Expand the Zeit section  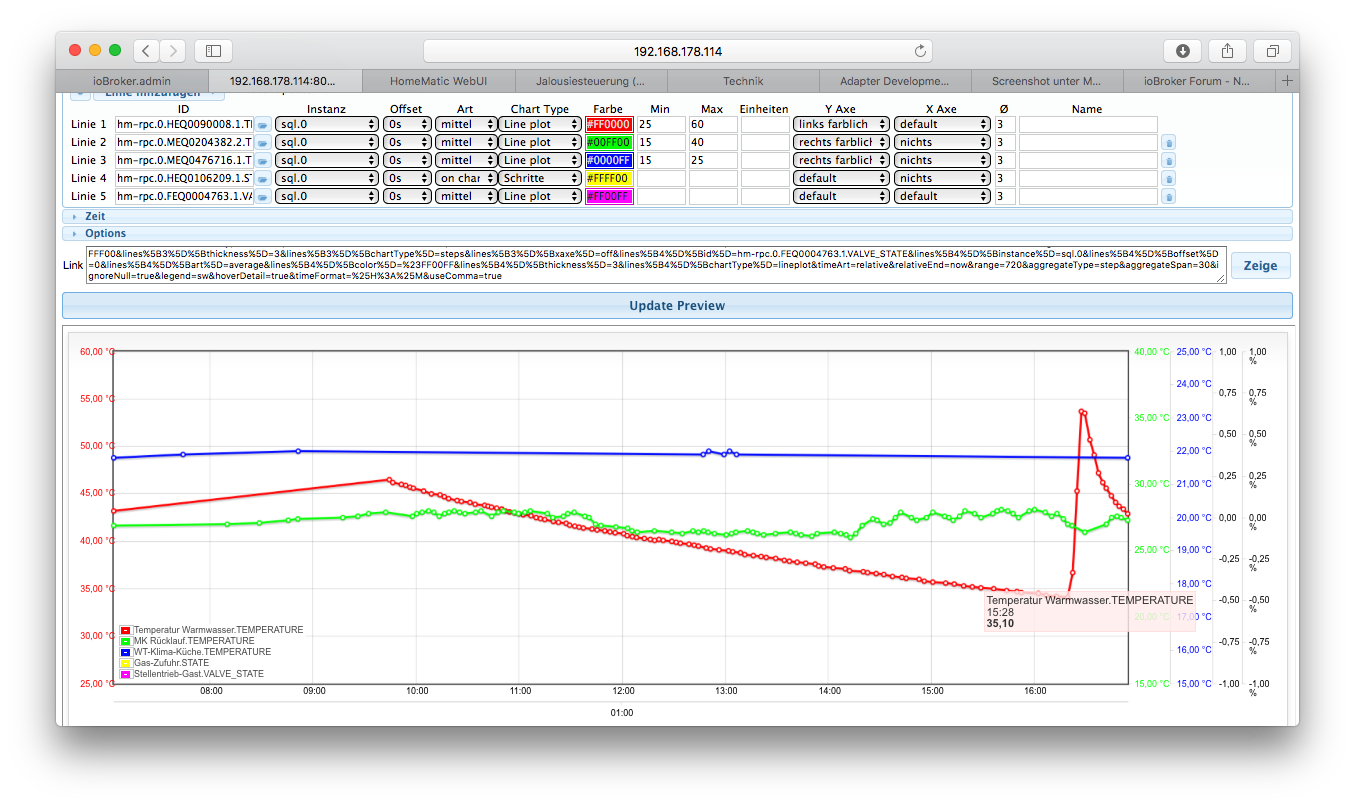(x=677, y=216)
